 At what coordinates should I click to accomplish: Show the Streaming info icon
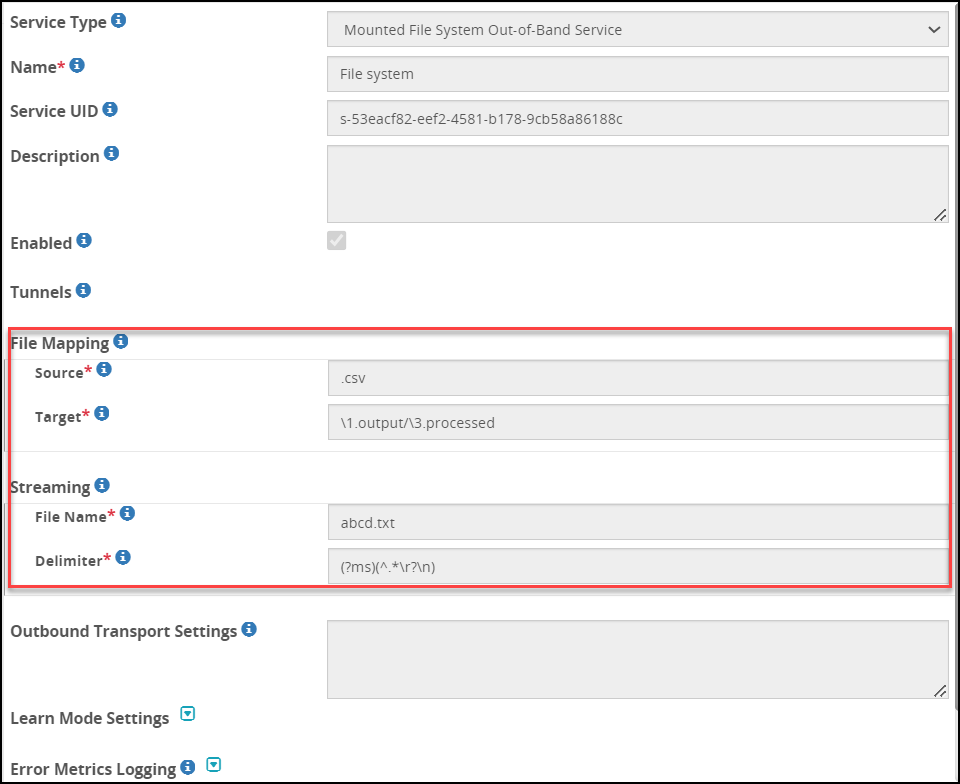pos(102,485)
